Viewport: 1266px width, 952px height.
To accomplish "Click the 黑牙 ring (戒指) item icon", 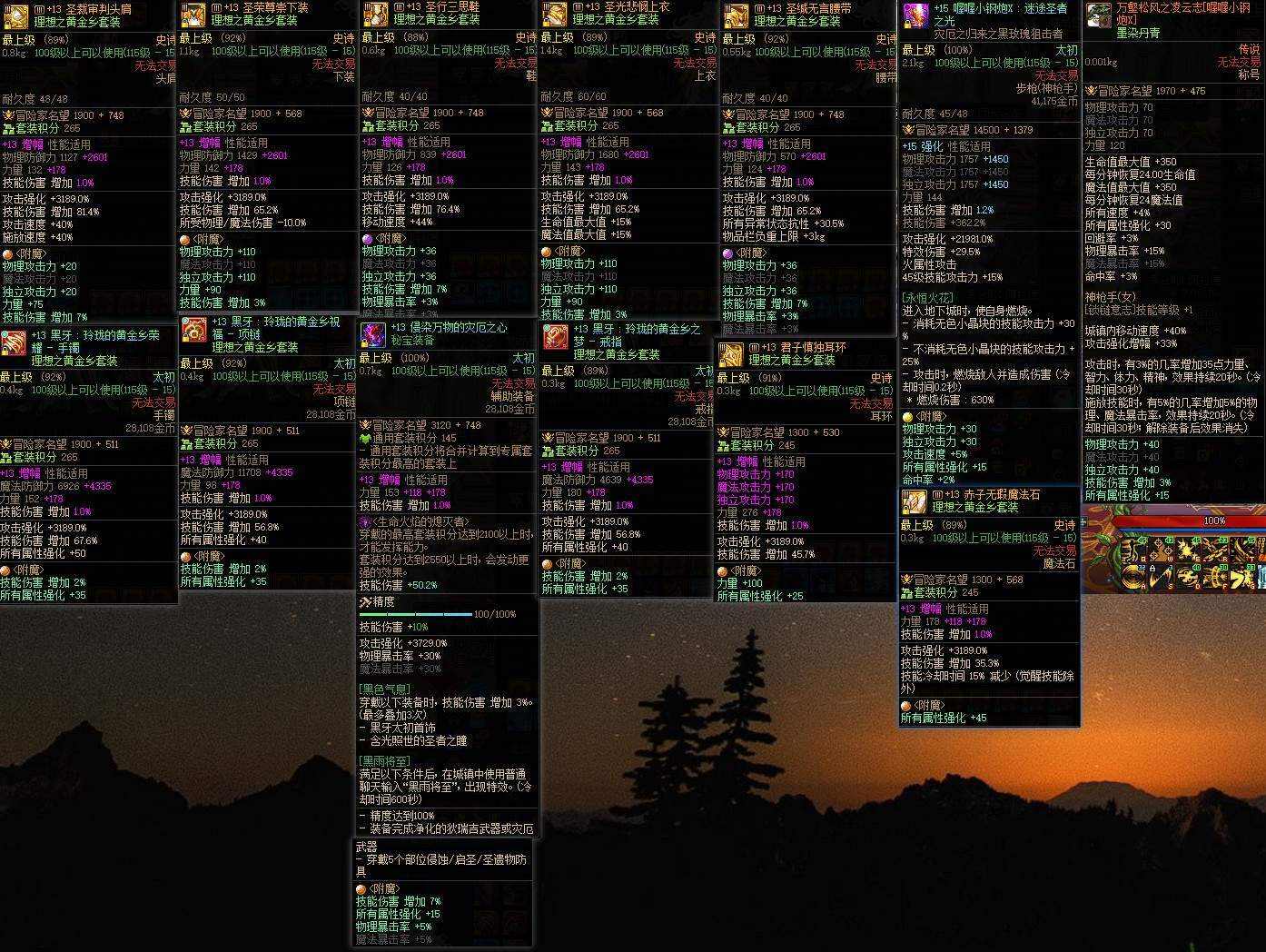I will click(x=556, y=337).
